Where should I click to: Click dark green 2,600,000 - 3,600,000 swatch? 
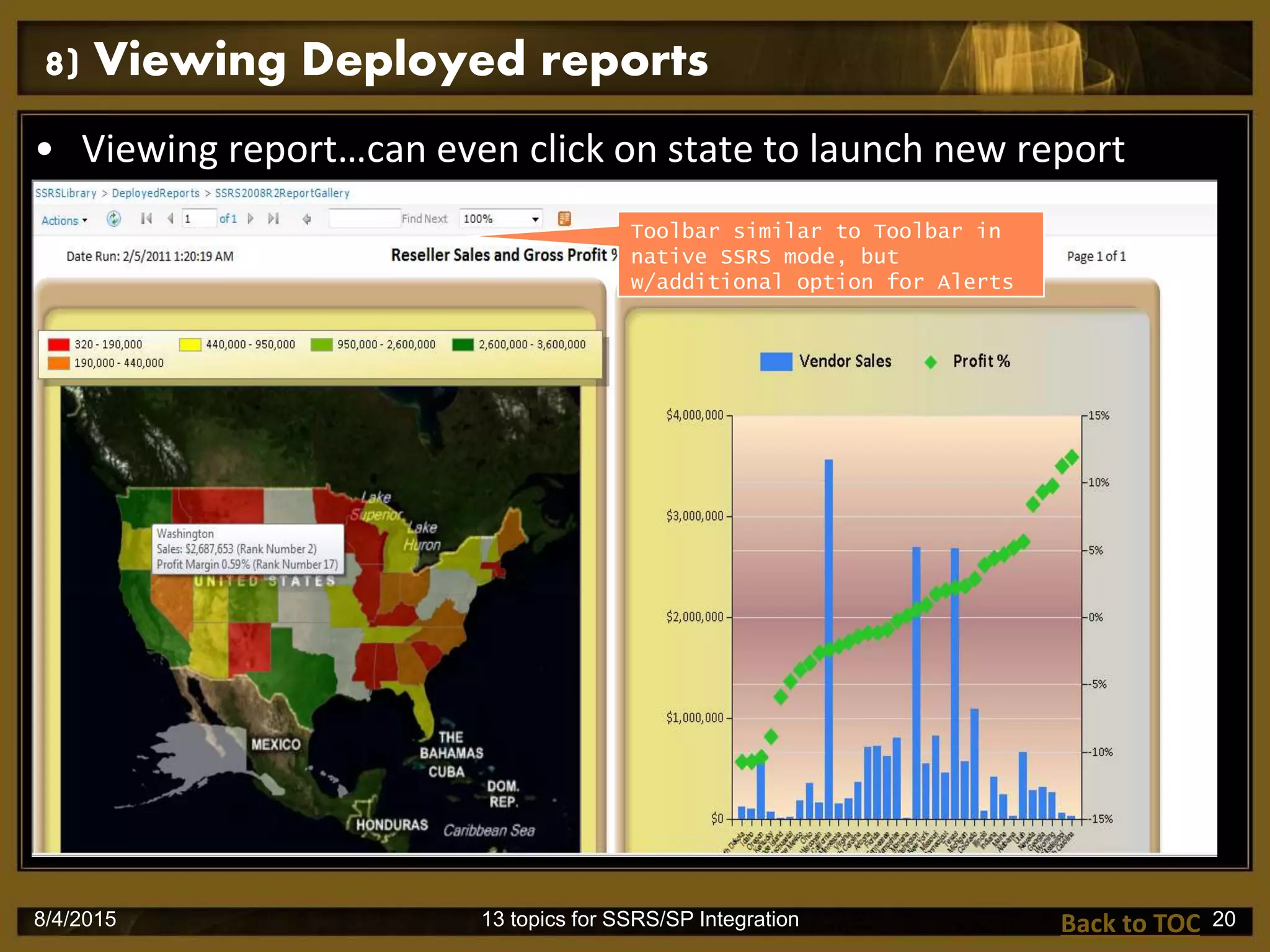[x=463, y=345]
